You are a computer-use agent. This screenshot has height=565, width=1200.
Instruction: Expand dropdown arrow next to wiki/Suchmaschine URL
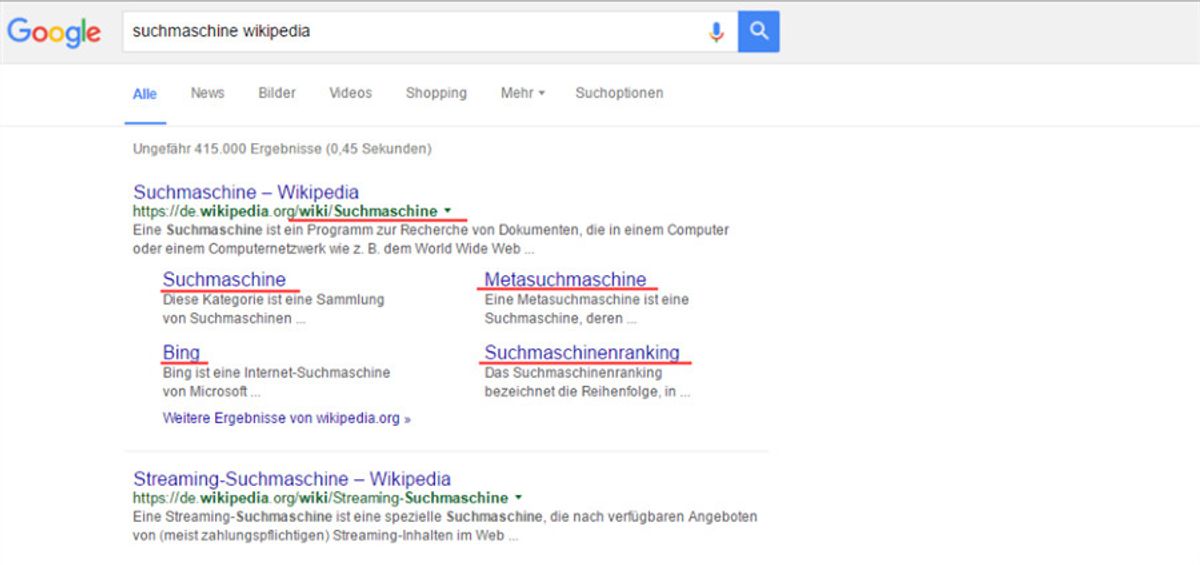point(448,211)
